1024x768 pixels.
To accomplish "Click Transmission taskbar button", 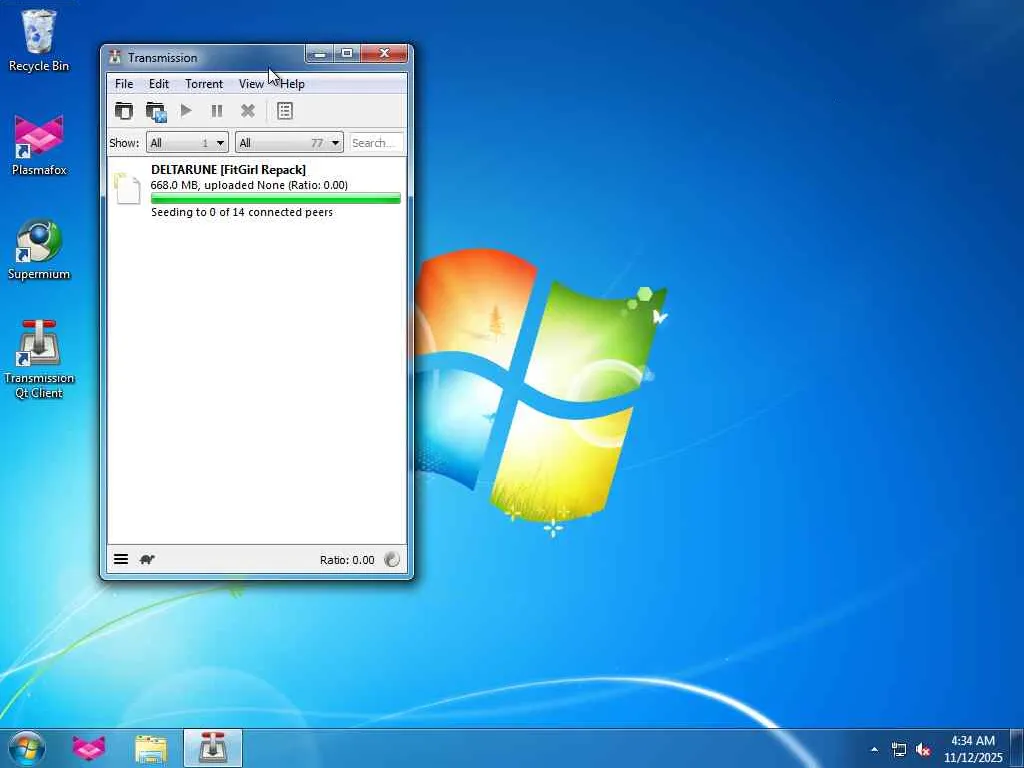I will click(213, 748).
